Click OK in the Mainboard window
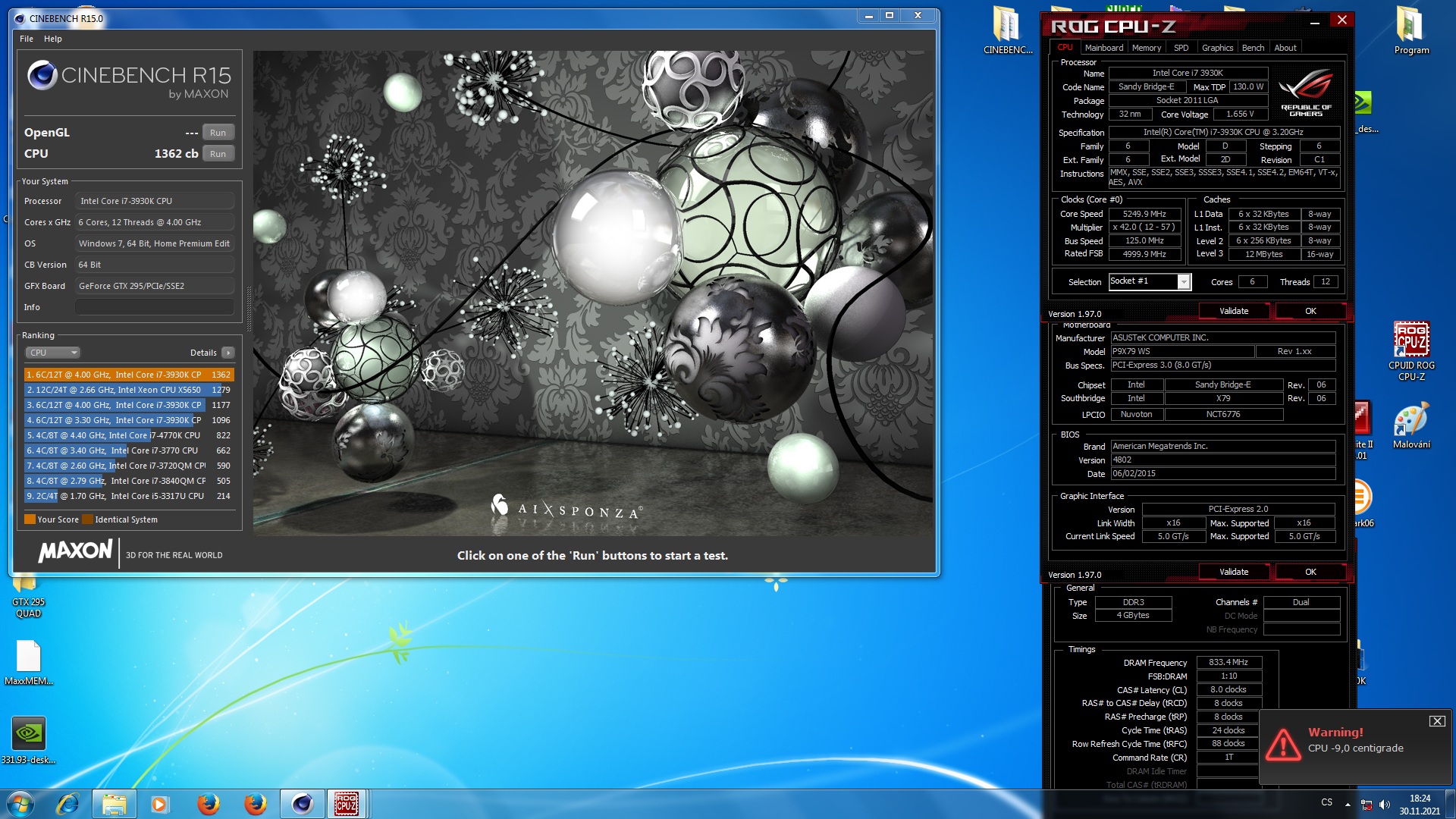 coord(1310,572)
